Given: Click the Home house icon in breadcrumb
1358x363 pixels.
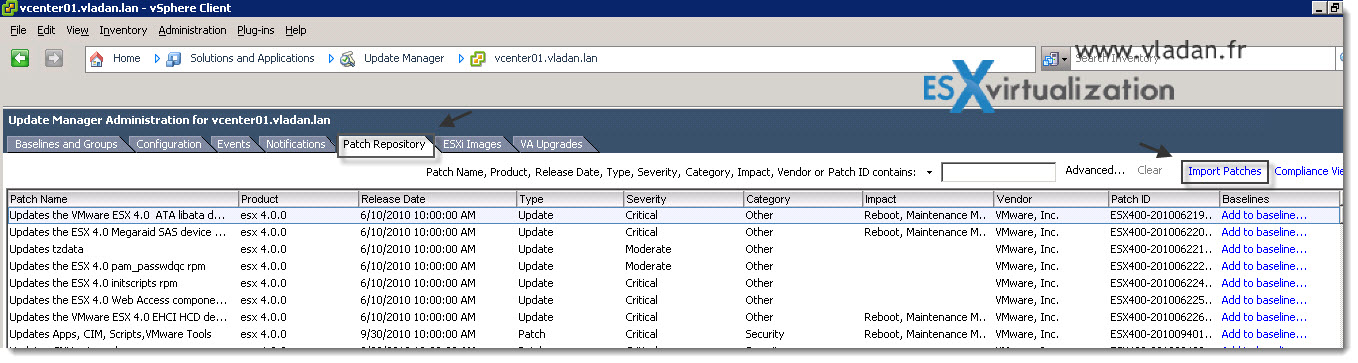Looking at the screenshot, I should pos(97,59).
